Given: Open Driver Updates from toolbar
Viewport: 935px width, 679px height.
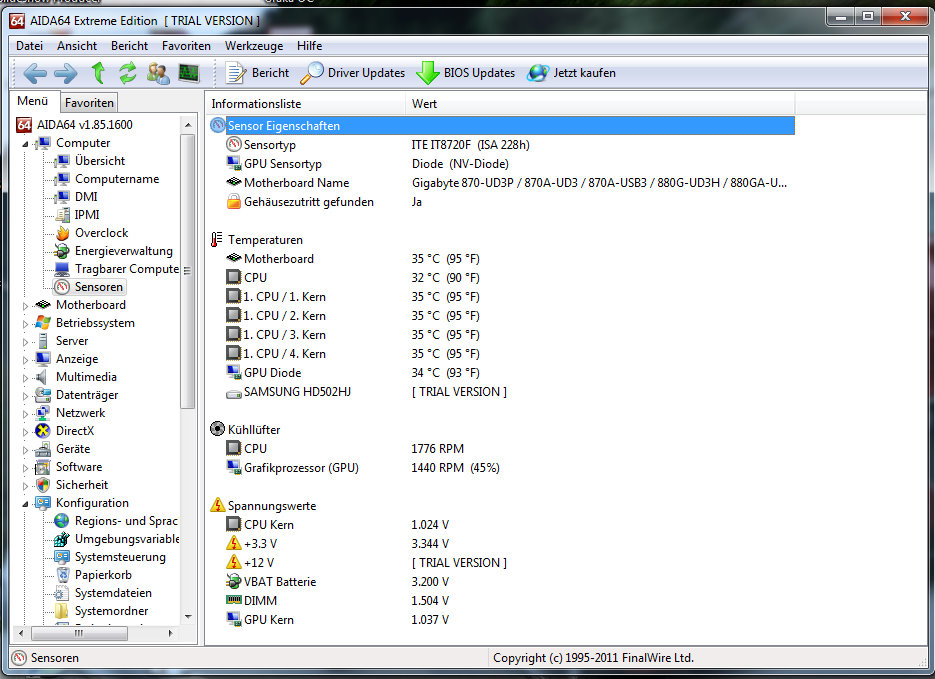Looking at the screenshot, I should 352,73.
